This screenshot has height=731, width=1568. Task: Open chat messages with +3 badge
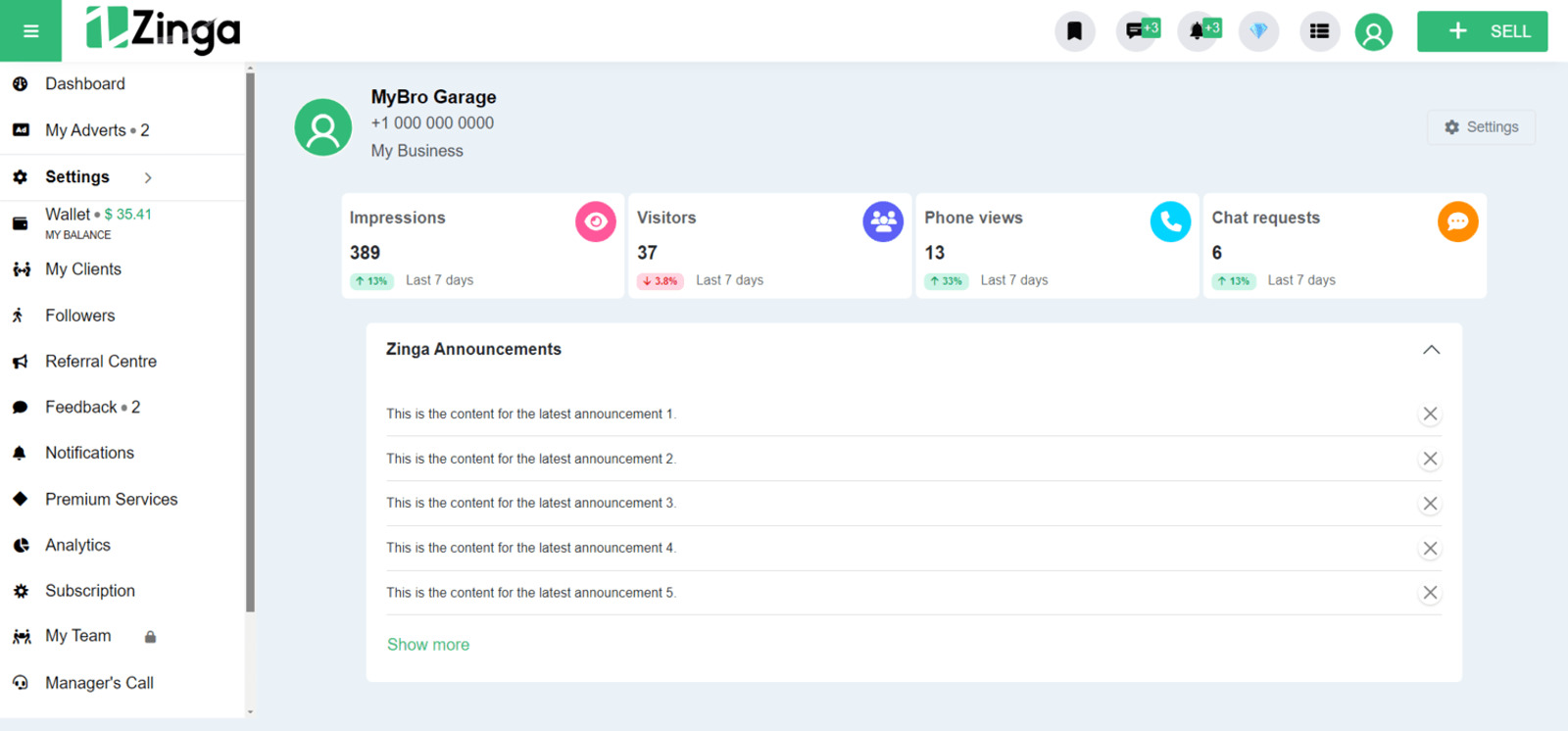[x=1136, y=31]
